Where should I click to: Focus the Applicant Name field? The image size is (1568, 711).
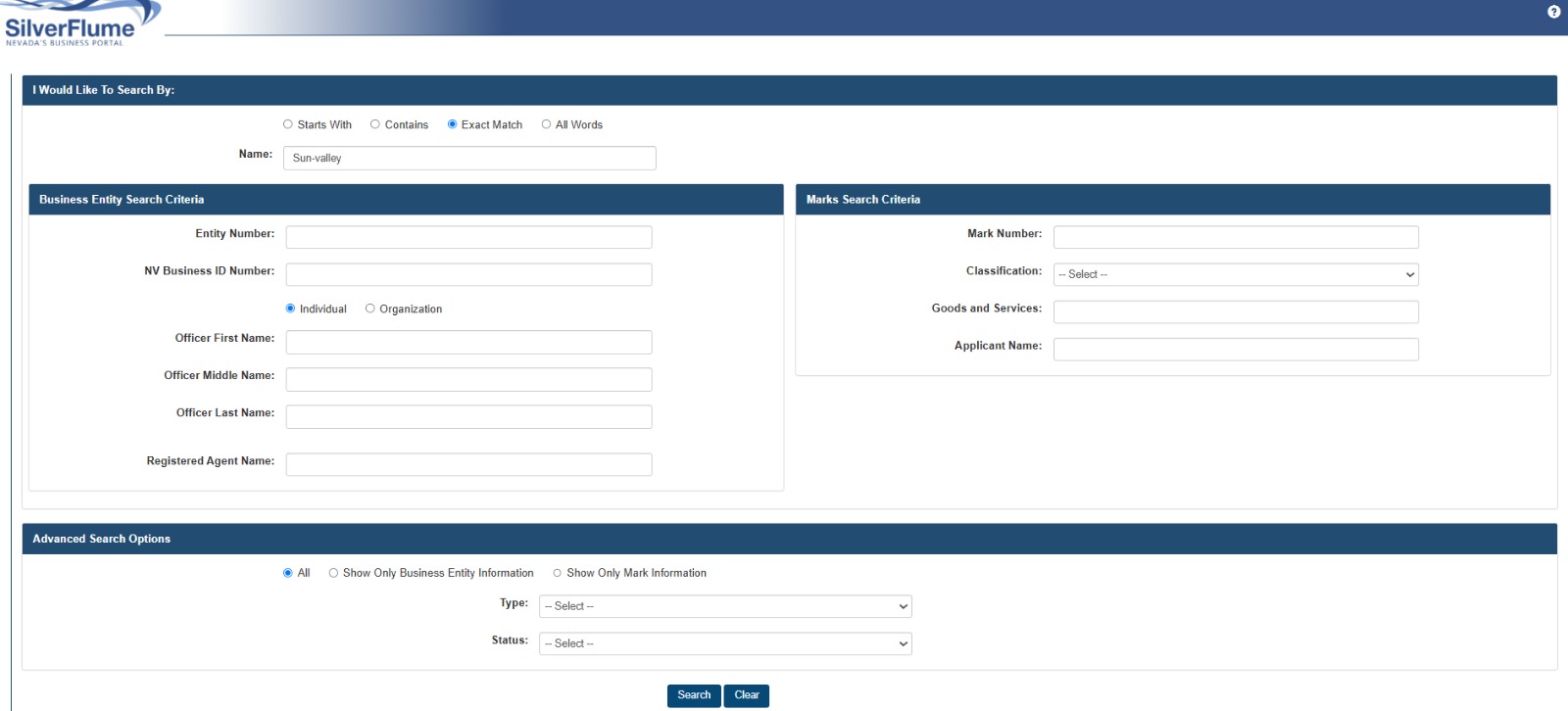(x=1236, y=349)
